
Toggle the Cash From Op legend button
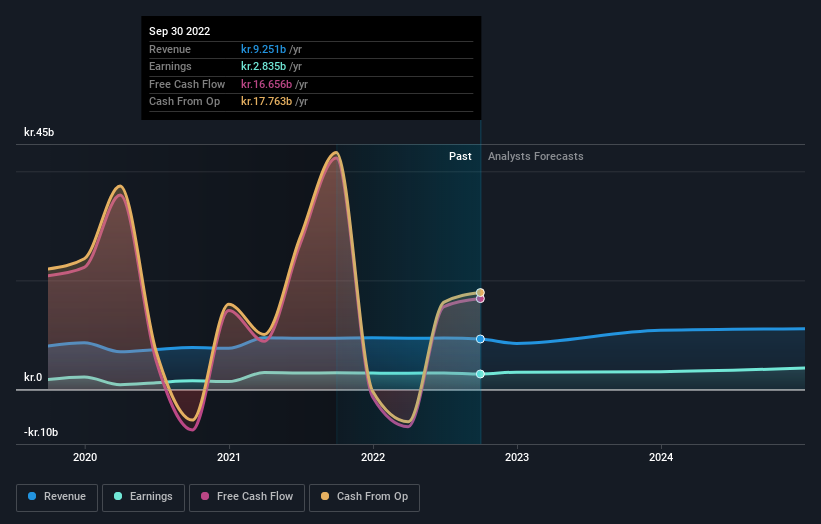pos(364,497)
